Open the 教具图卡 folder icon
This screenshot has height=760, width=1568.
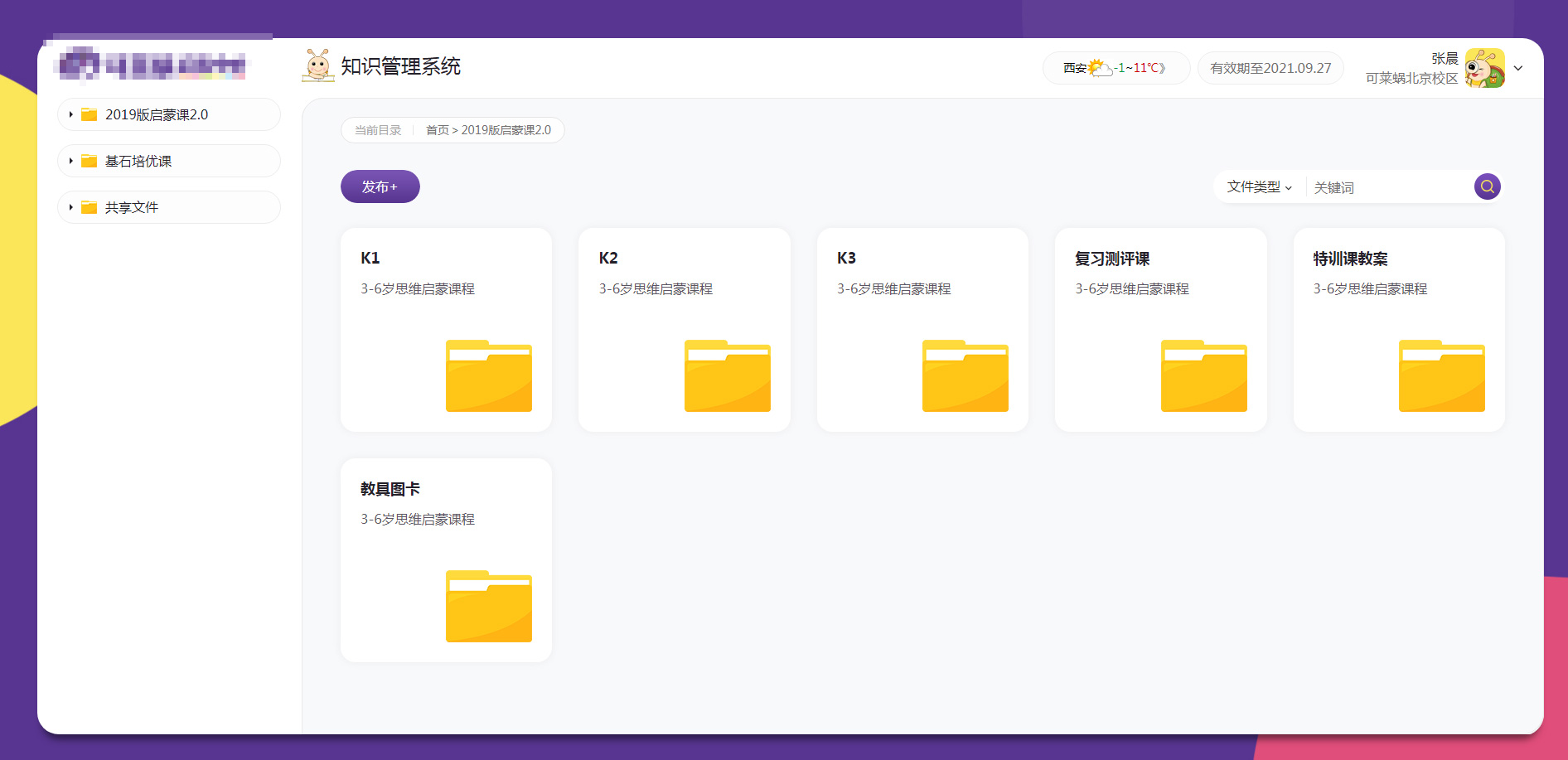[489, 606]
